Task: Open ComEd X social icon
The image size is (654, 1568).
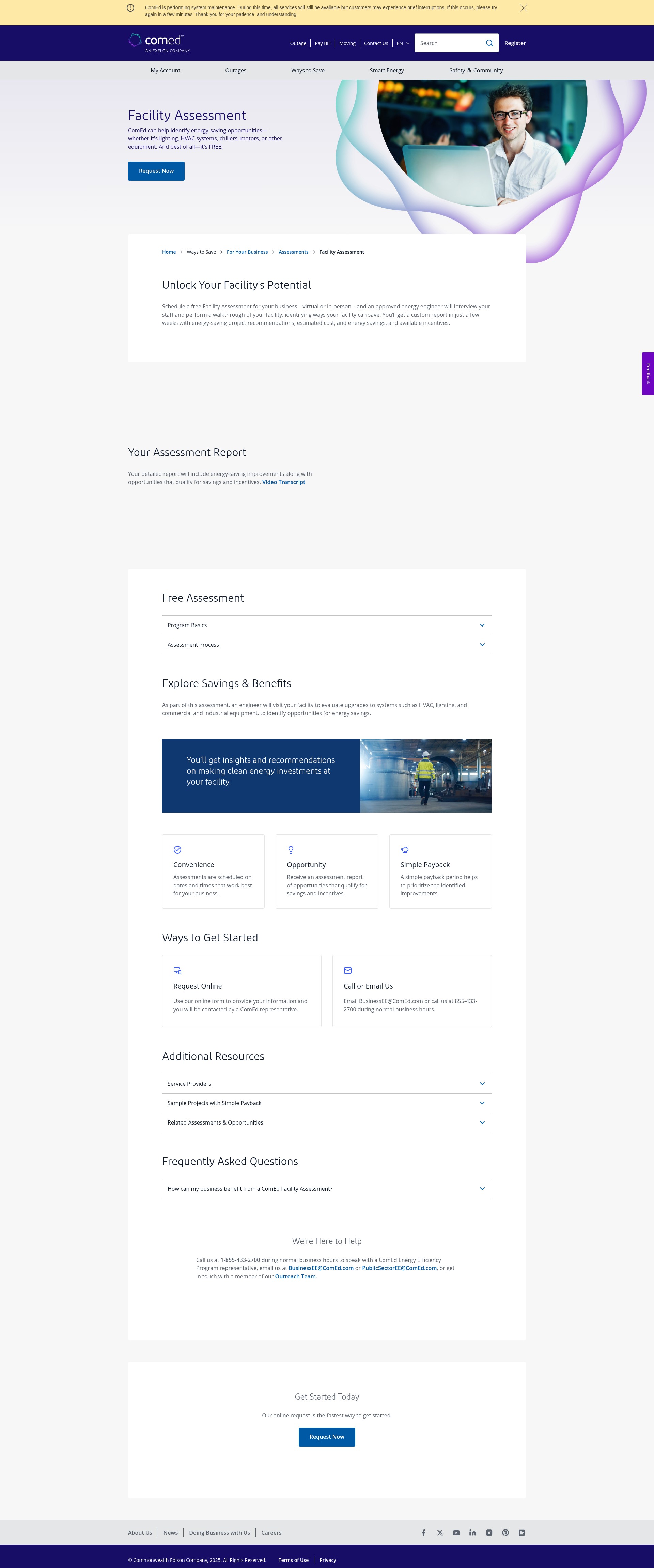Action: 440,1532
